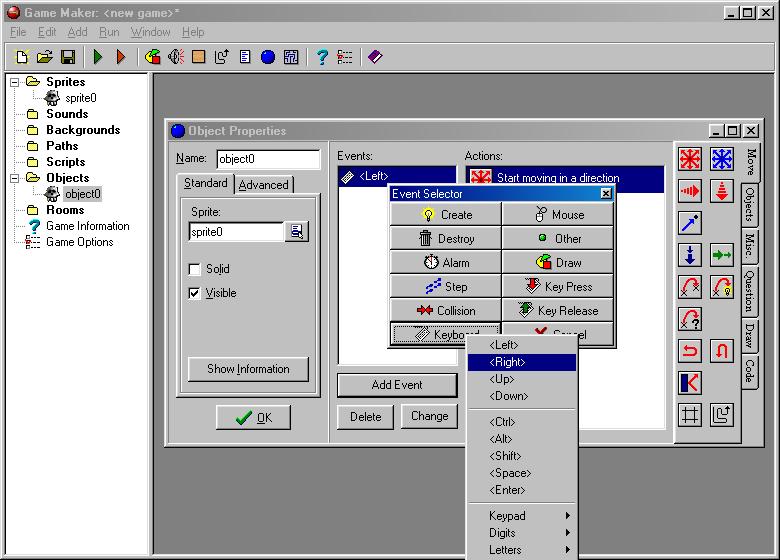
Task: Click the Add object blue ball icon
Action: tap(268, 57)
